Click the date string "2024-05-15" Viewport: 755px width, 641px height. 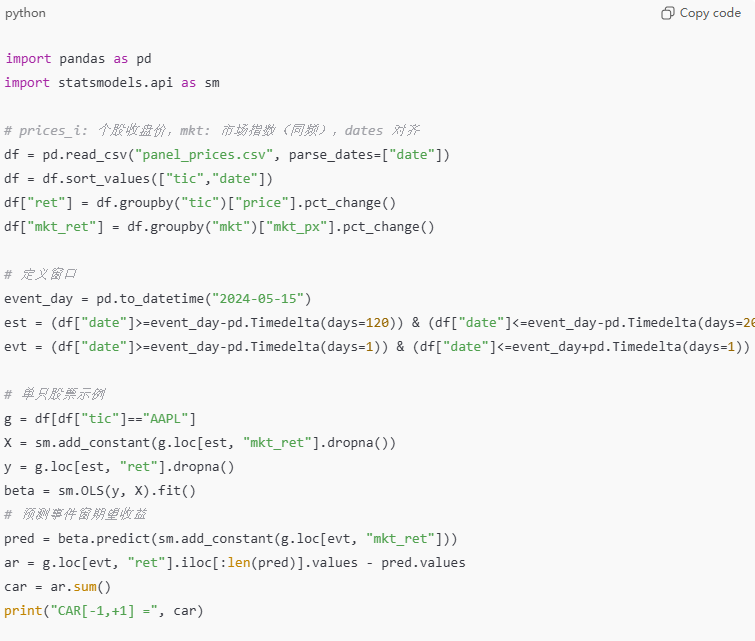[x=258, y=299]
